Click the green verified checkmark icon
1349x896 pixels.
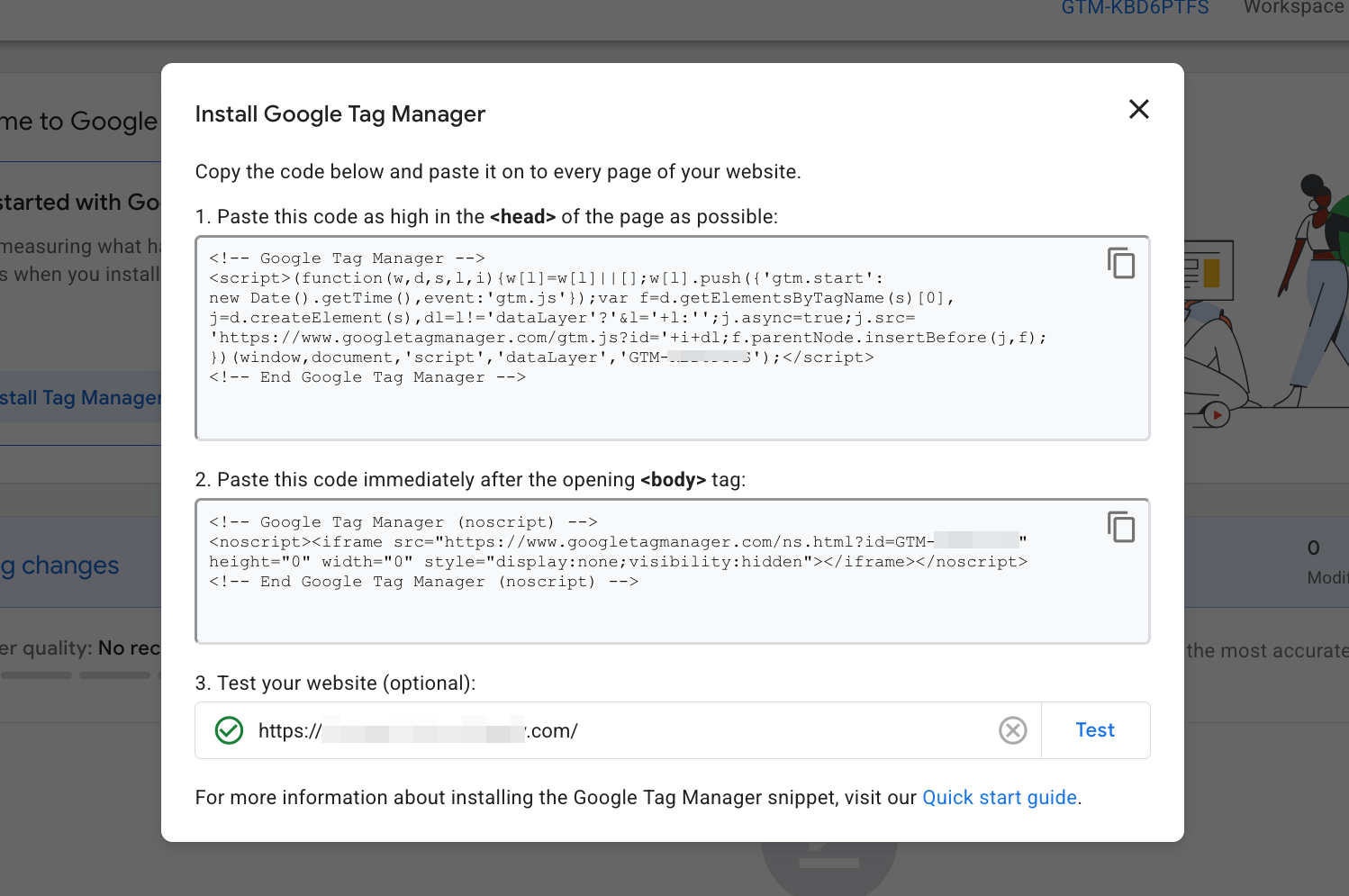tap(230, 730)
